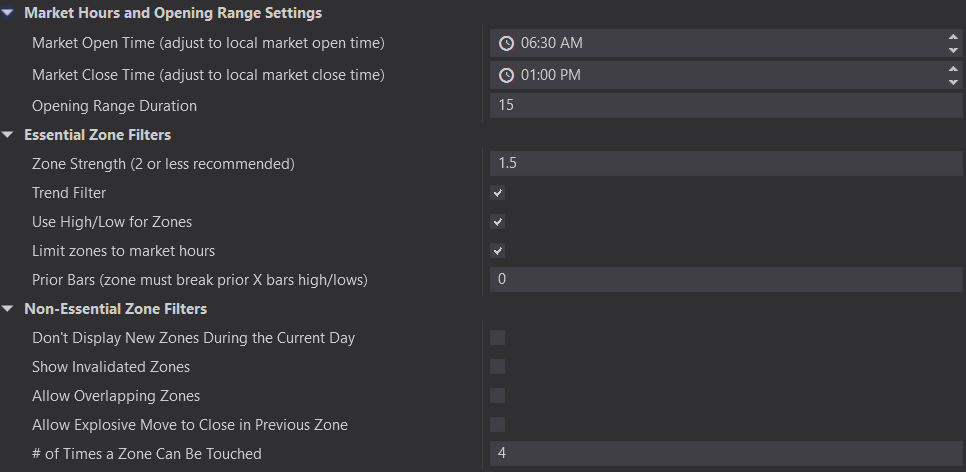966x472 pixels.
Task: Click clock icon in Market Open Time field
Action: coord(506,43)
